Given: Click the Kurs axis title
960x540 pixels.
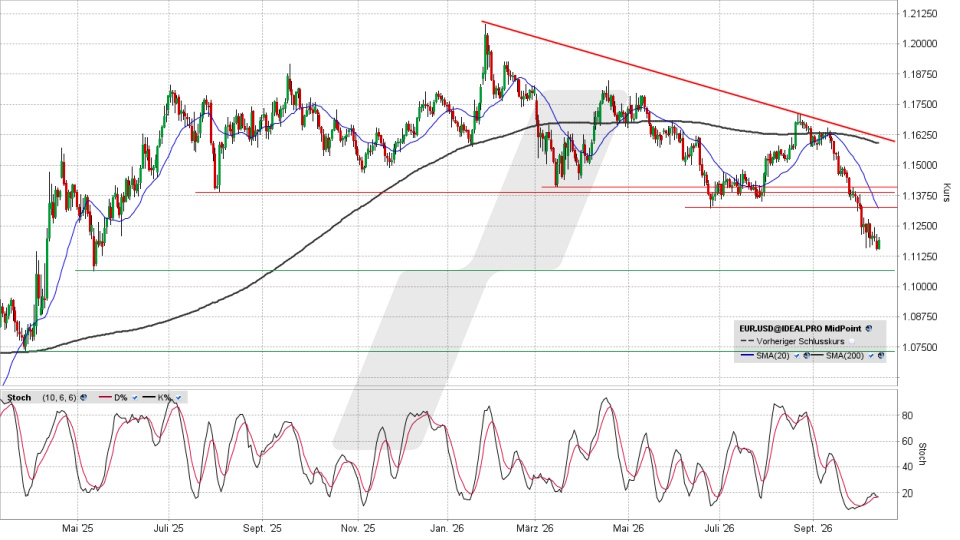Looking at the screenshot, I should pos(946,193).
